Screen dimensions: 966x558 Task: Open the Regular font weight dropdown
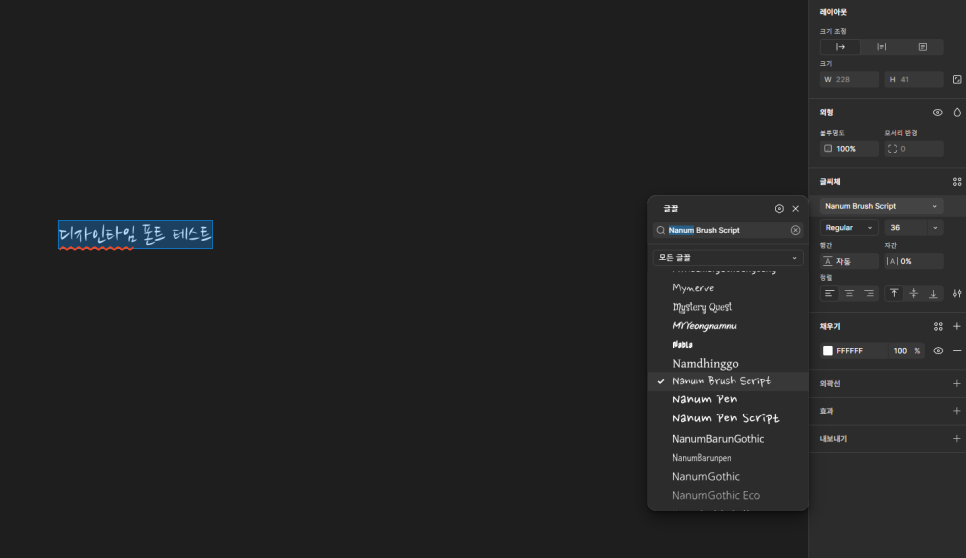tap(848, 228)
